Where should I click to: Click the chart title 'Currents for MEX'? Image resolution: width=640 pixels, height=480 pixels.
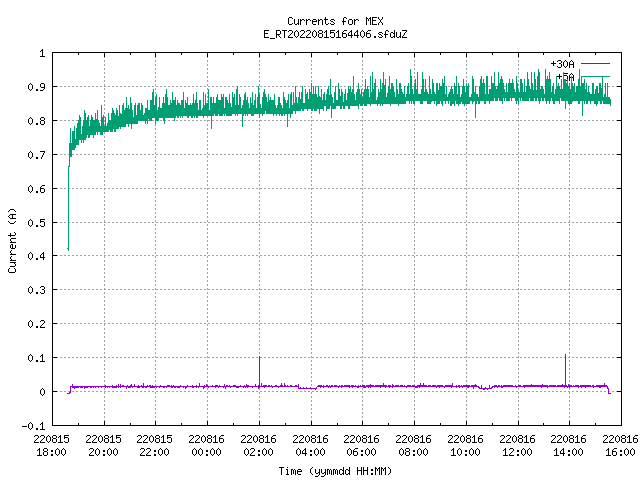335,21
